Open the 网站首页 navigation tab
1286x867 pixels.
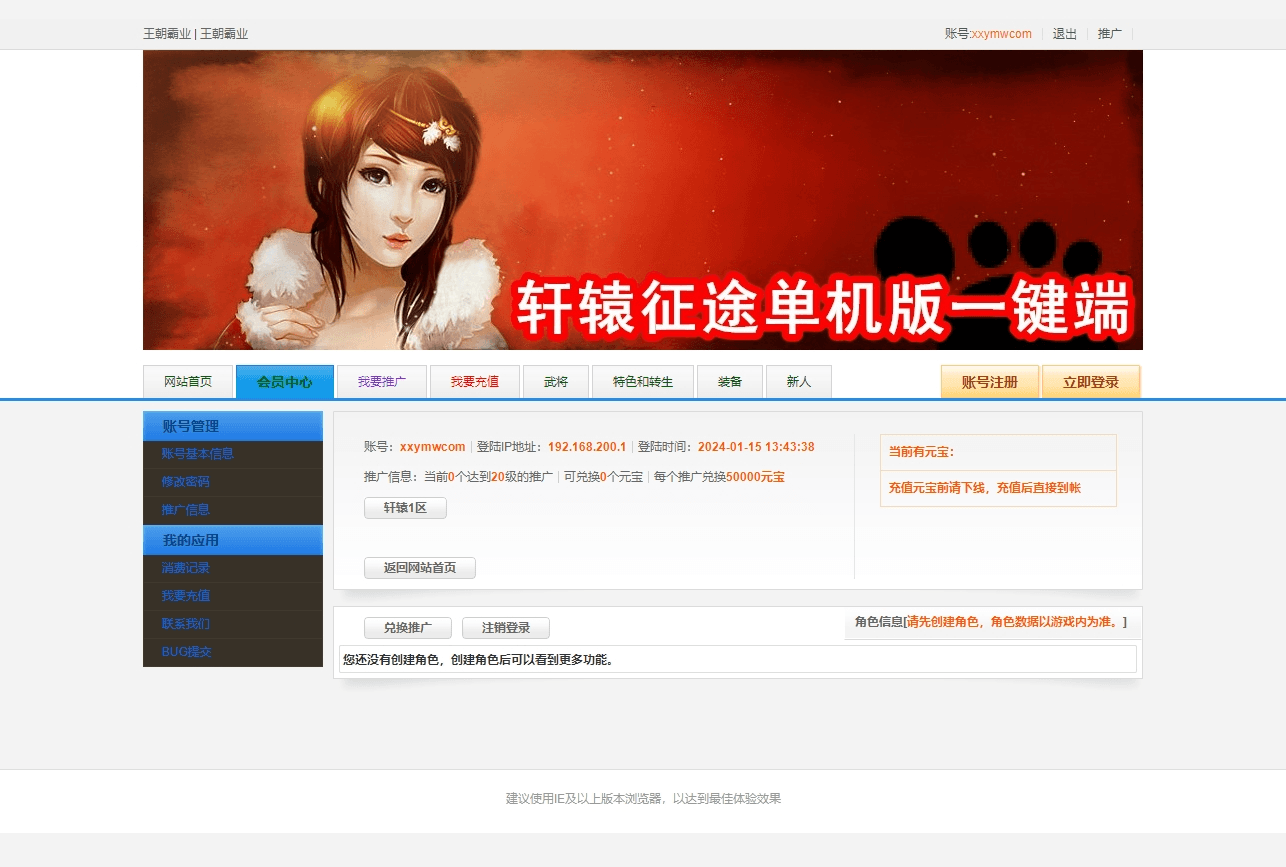[x=188, y=382]
